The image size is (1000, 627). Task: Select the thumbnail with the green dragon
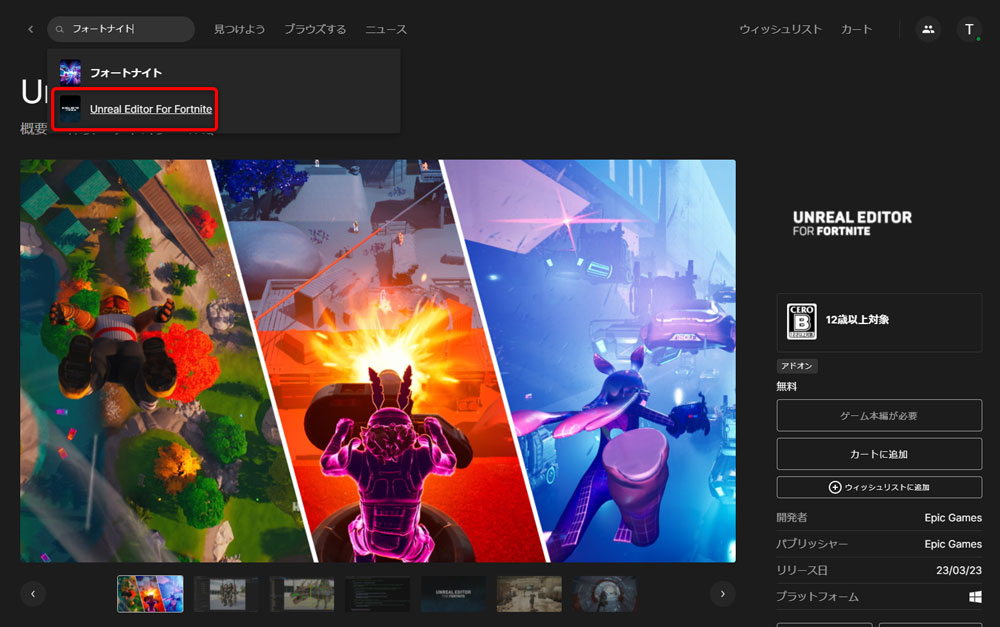tap(302, 594)
